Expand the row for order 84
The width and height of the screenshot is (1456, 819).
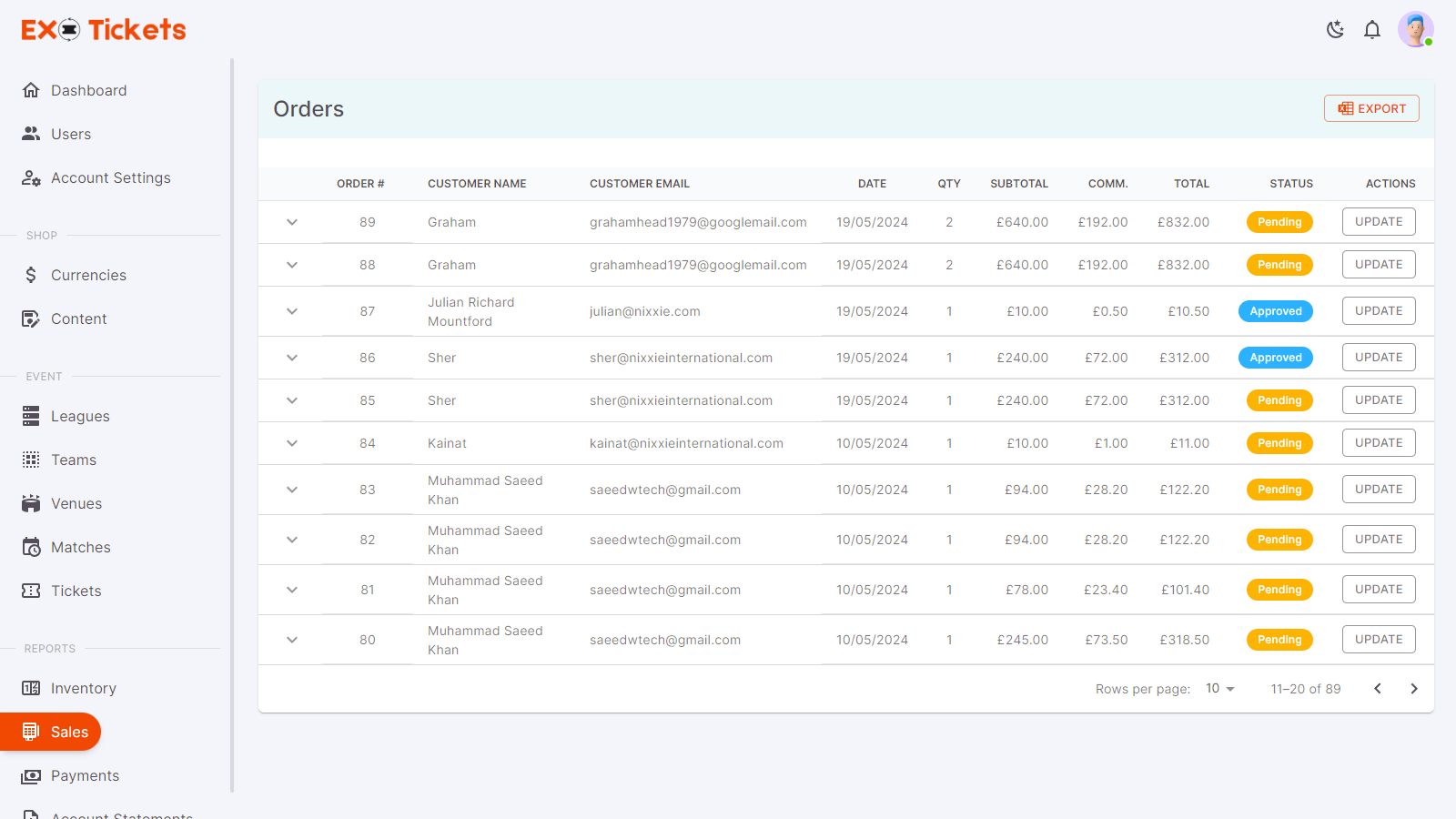click(291, 443)
